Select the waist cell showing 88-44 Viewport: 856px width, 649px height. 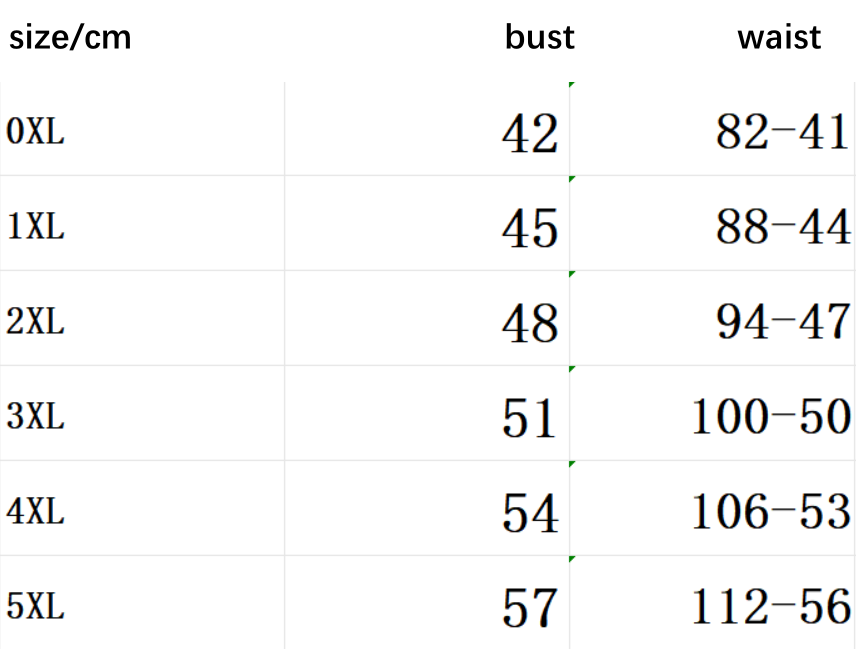click(x=782, y=227)
